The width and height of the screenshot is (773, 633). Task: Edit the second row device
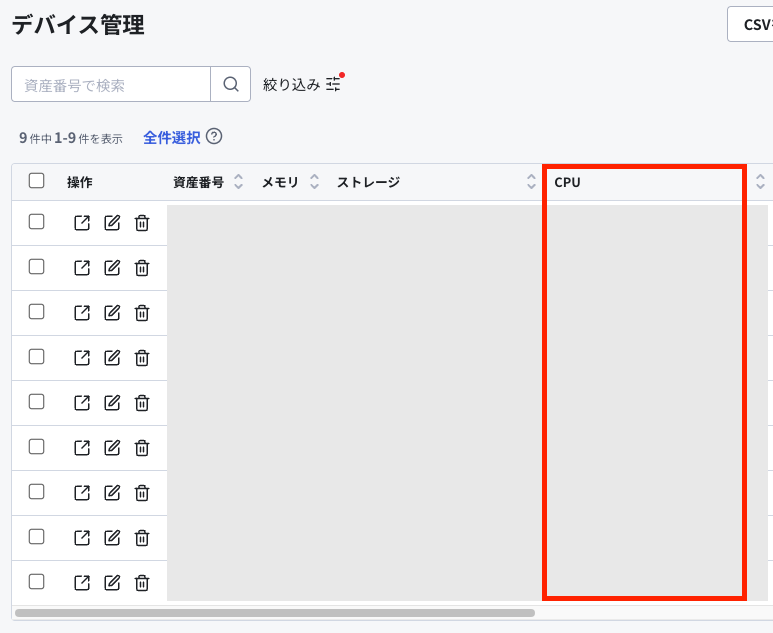coord(112,268)
